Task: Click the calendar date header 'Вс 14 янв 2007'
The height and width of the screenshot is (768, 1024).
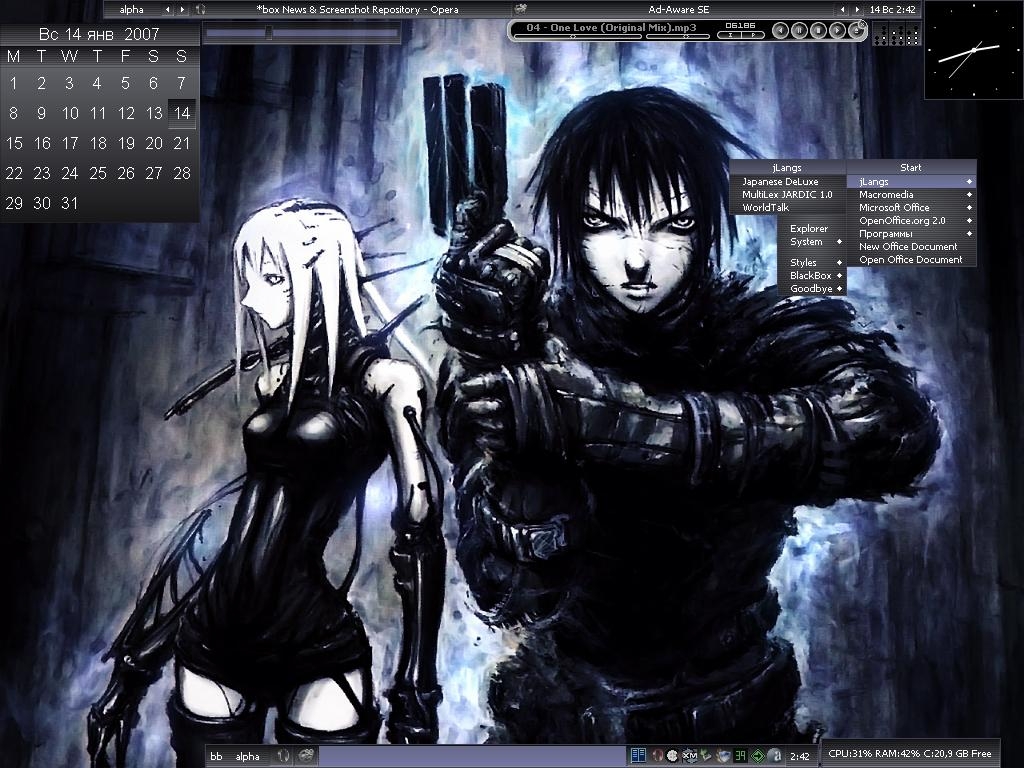Action: tap(99, 34)
